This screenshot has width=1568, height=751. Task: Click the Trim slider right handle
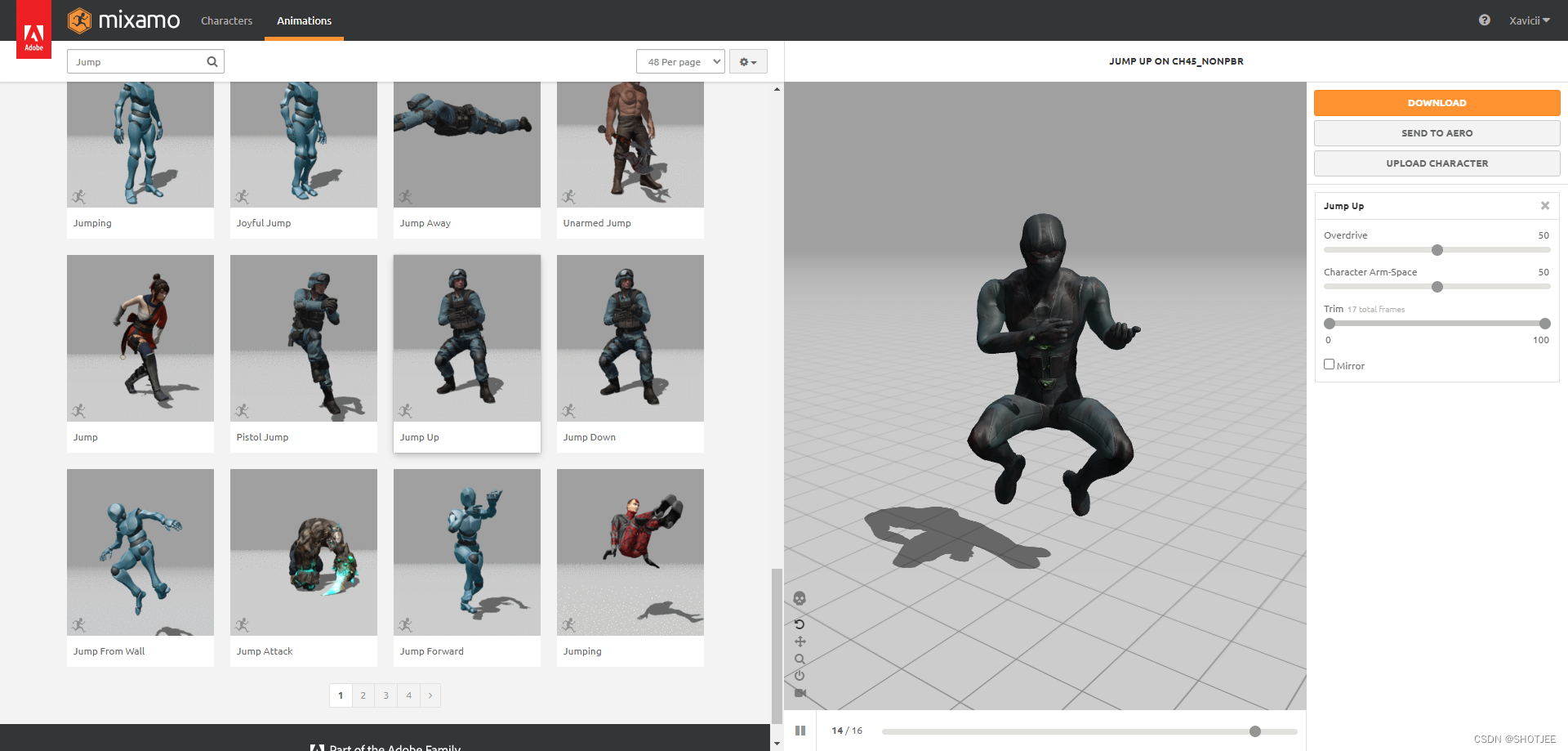coord(1545,324)
